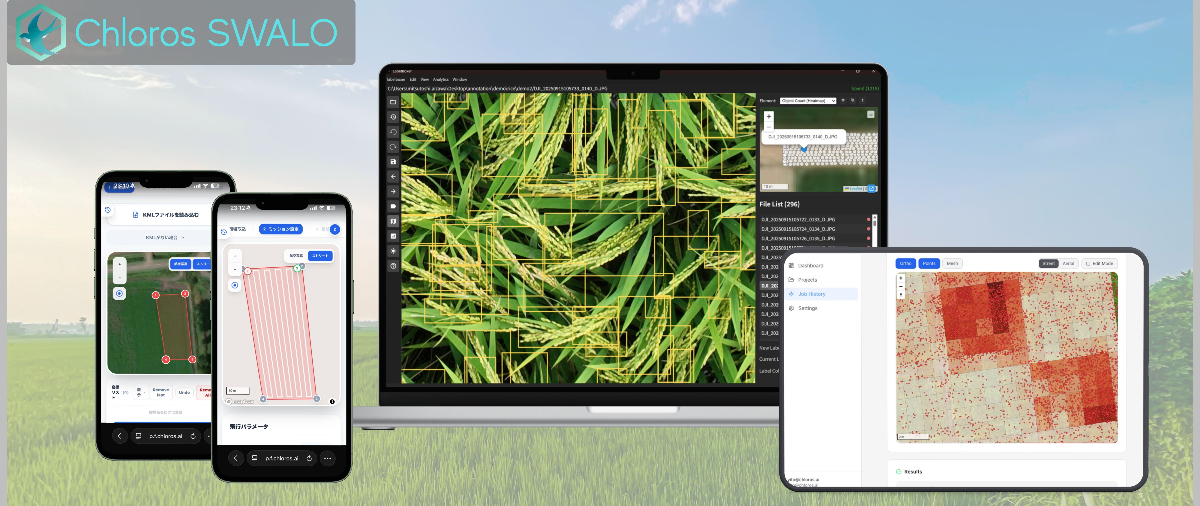The height and width of the screenshot is (506, 1200).
Task: Click the brightness icon in left toolbar
Action: tap(394, 251)
